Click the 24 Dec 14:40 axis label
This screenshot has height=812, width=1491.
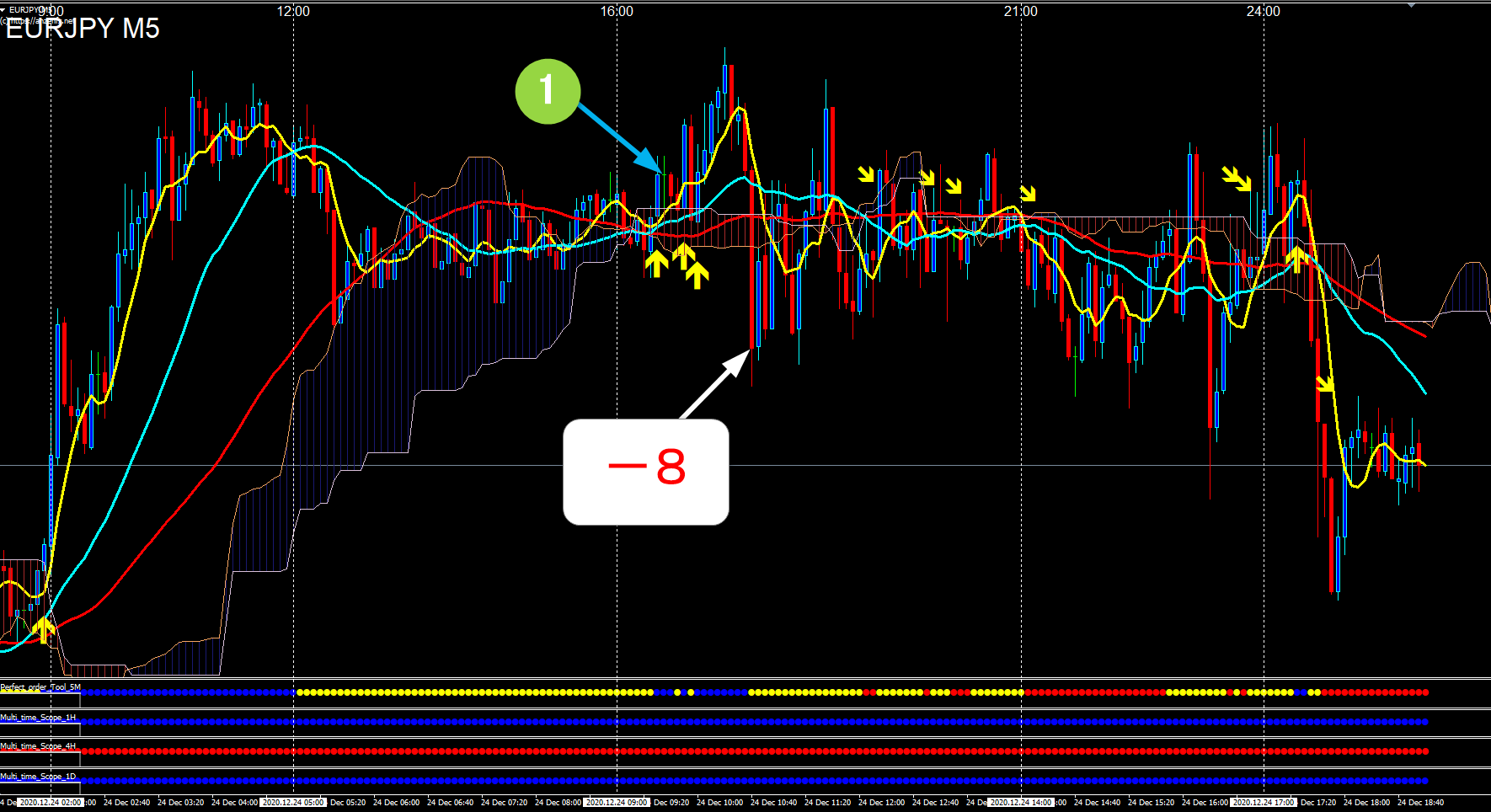click(x=1098, y=803)
